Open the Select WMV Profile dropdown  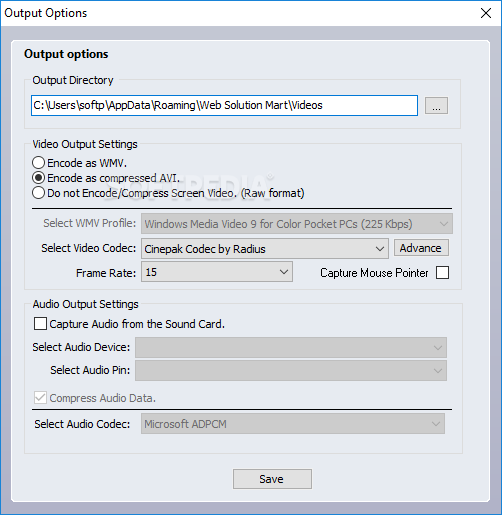point(297,224)
